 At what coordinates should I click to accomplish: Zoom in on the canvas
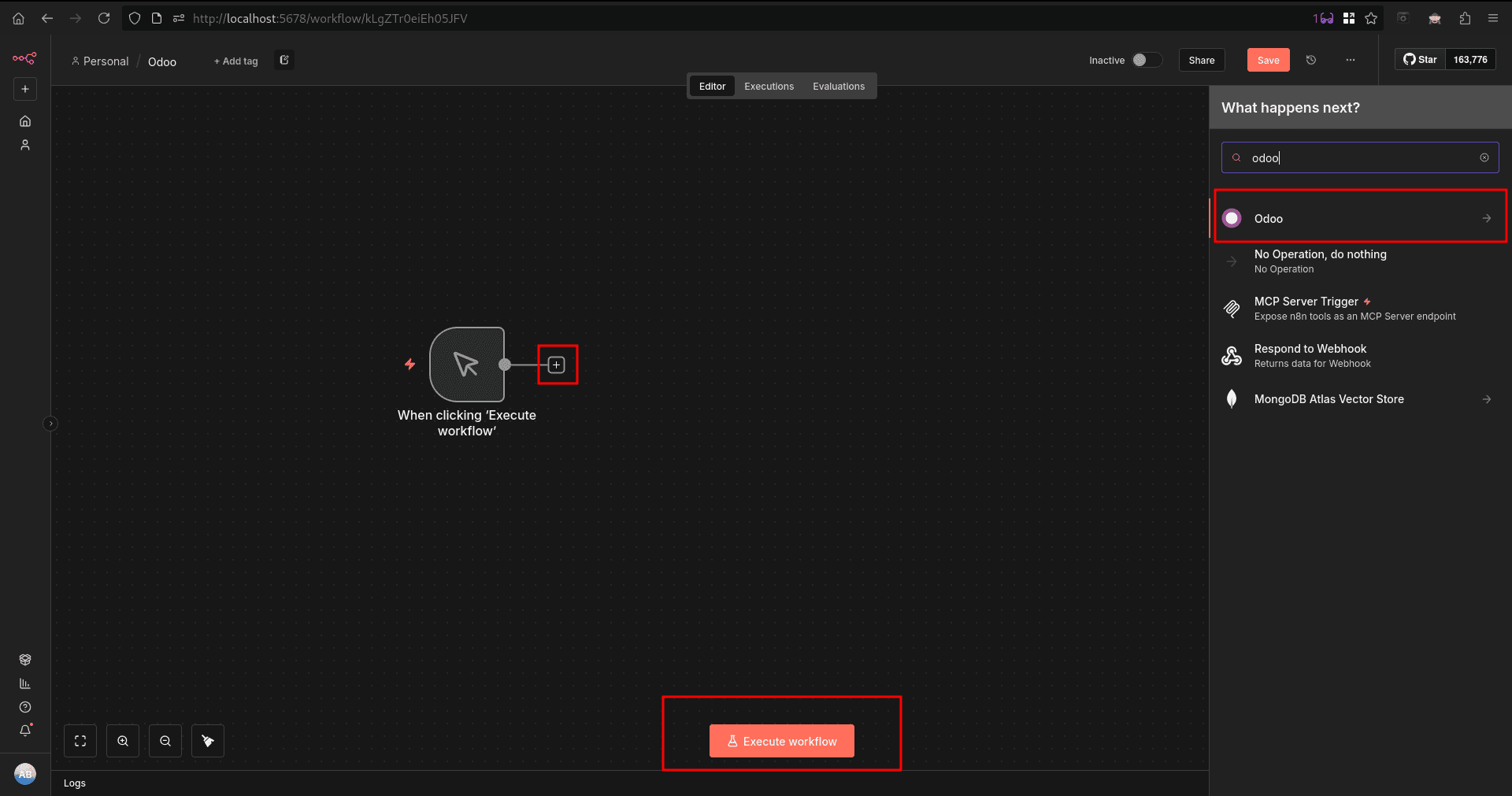122,740
